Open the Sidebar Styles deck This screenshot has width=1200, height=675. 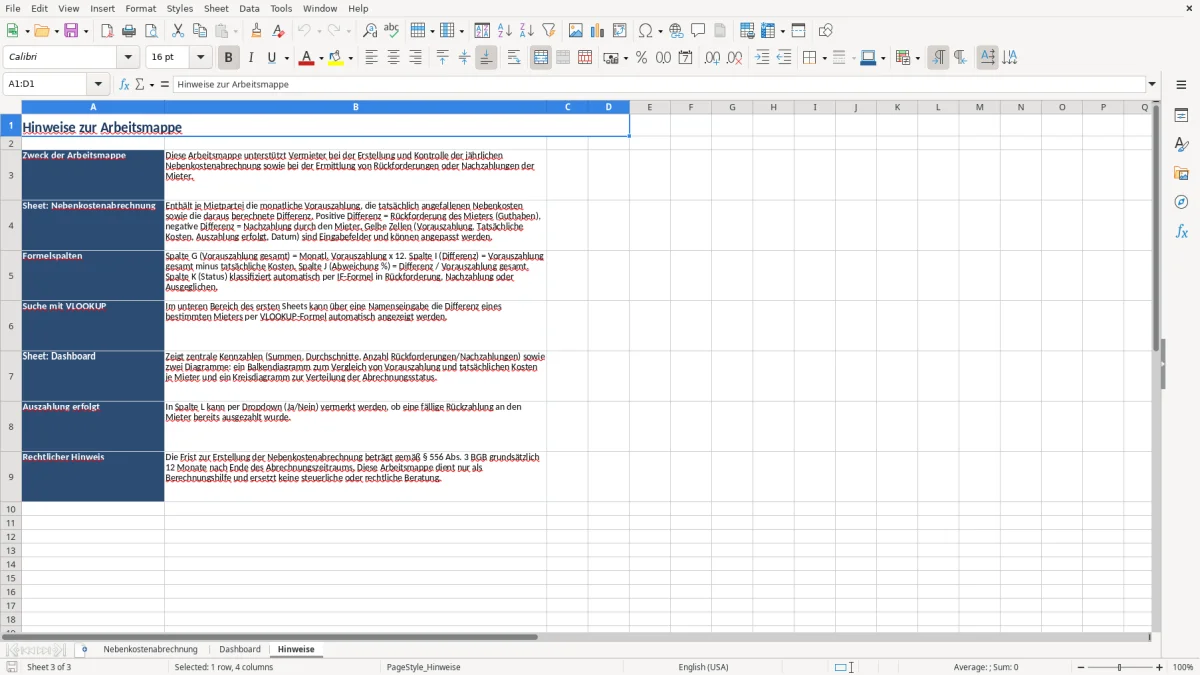[1181, 145]
